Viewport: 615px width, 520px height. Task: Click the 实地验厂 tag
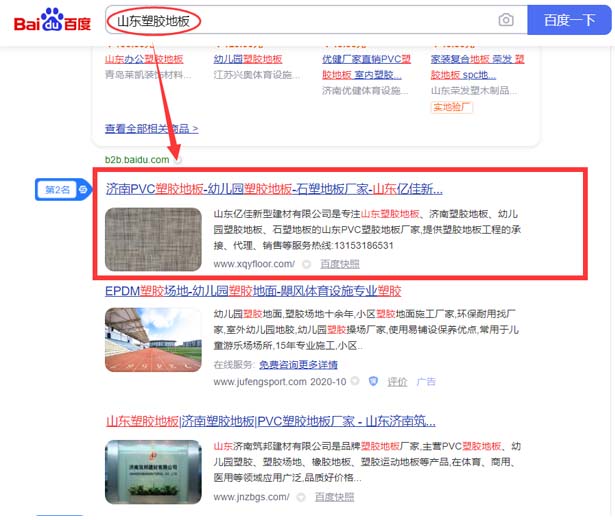[x=452, y=107]
